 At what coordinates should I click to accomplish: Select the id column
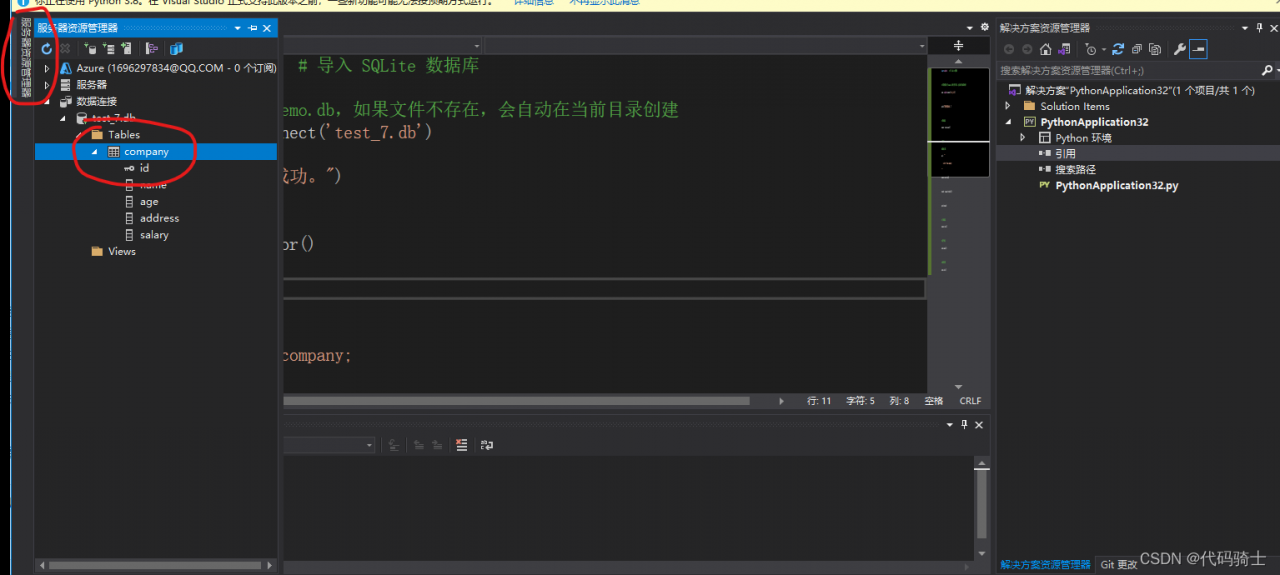[x=144, y=168]
